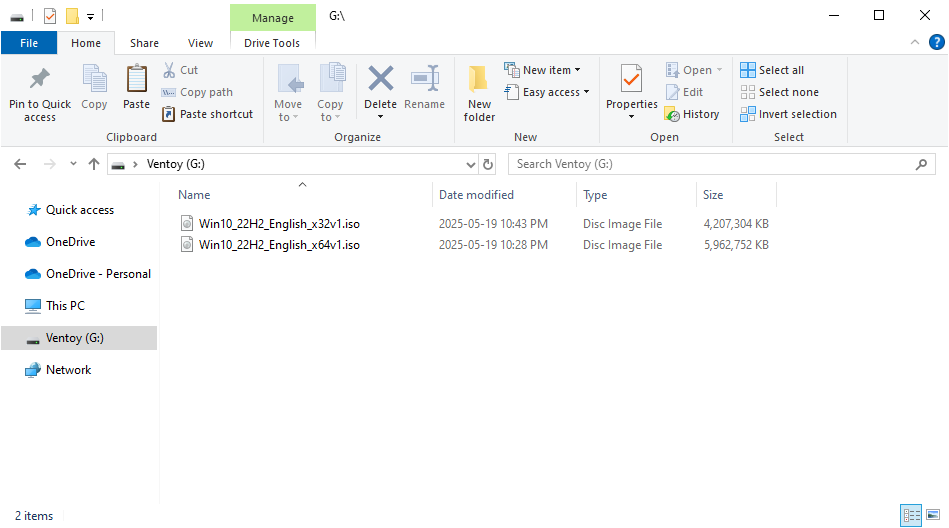This screenshot has height=528, width=949.
Task: Click Pin to Quick access icon
Action: click(40, 79)
